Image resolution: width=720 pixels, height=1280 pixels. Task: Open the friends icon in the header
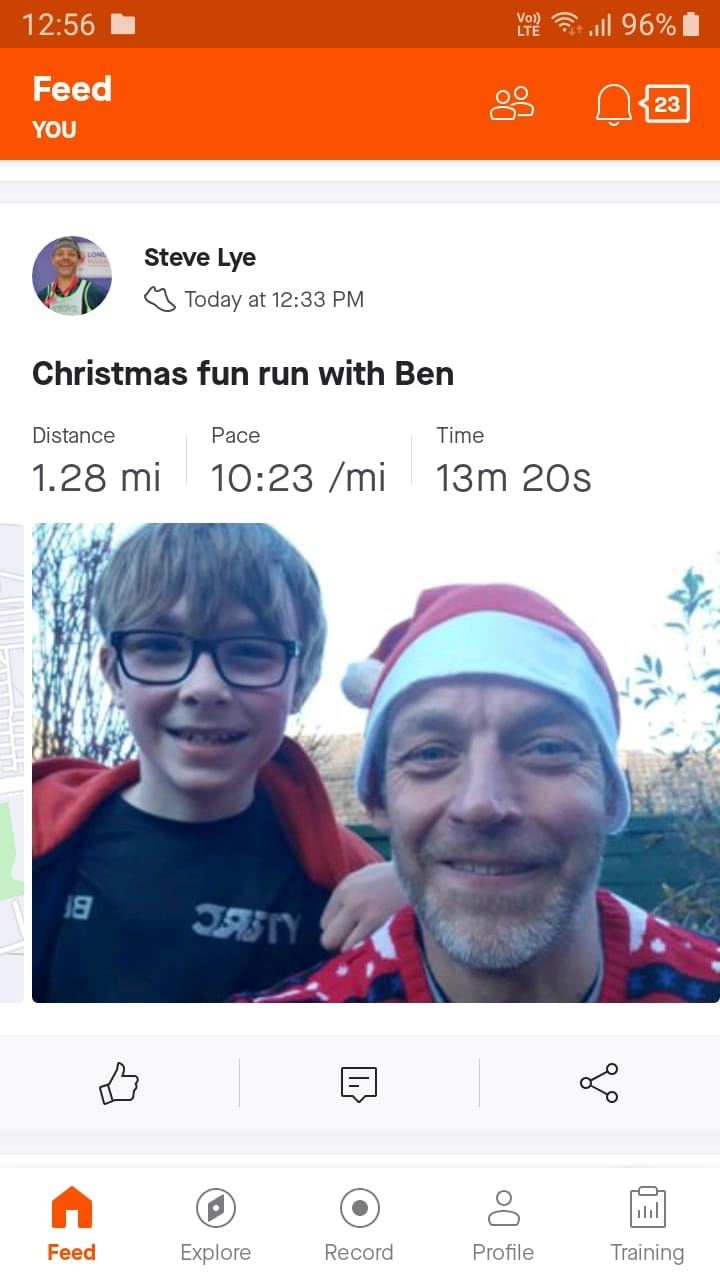(x=512, y=103)
